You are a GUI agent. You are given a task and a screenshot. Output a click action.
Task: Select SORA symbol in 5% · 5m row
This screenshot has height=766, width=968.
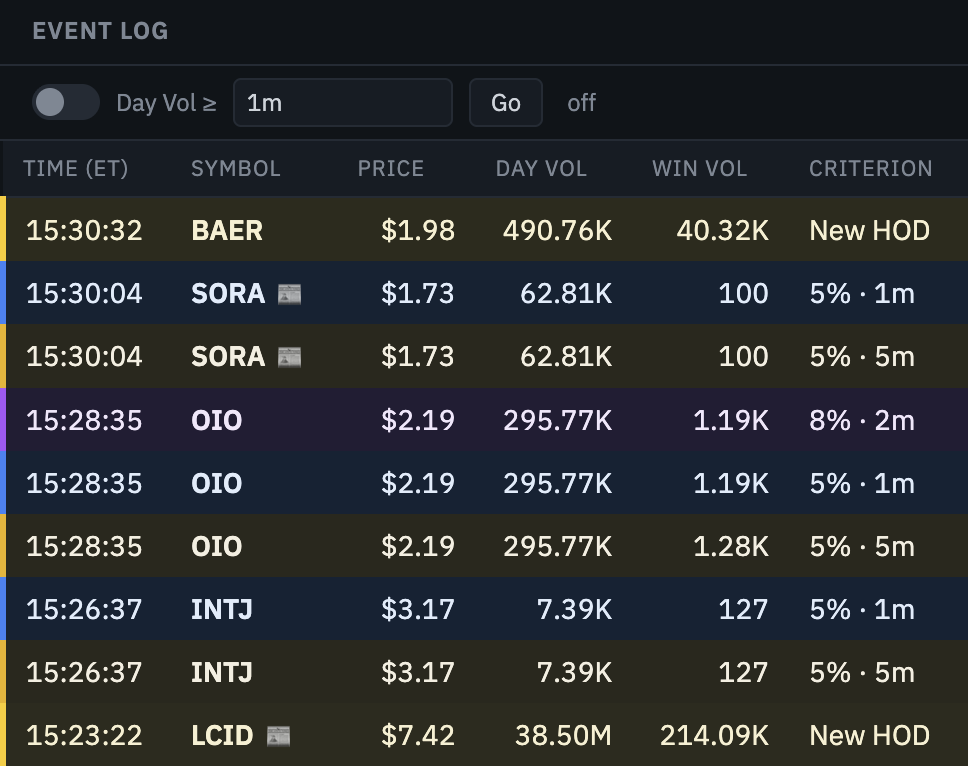[x=228, y=356]
